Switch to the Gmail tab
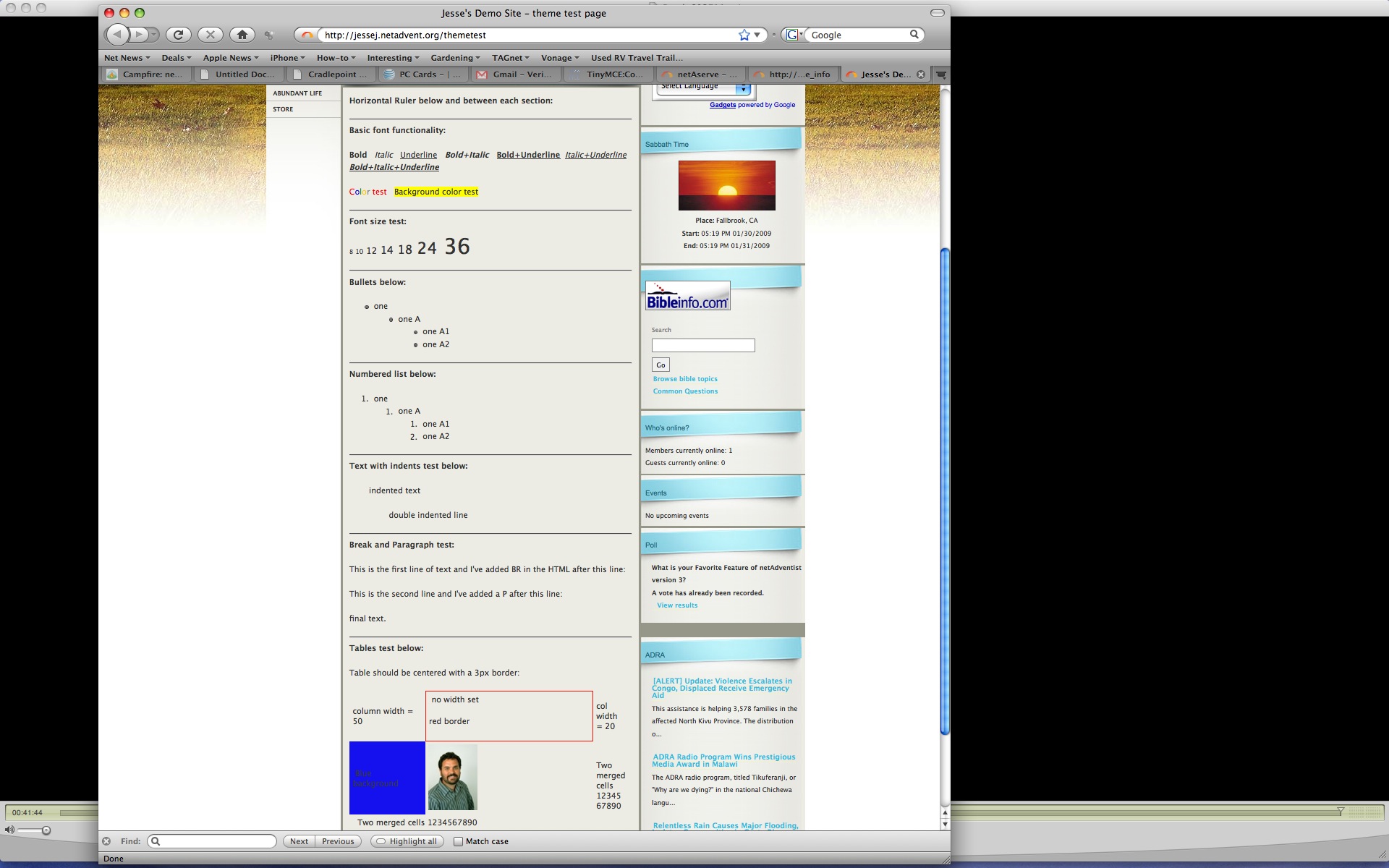1389x868 pixels. [x=516, y=75]
